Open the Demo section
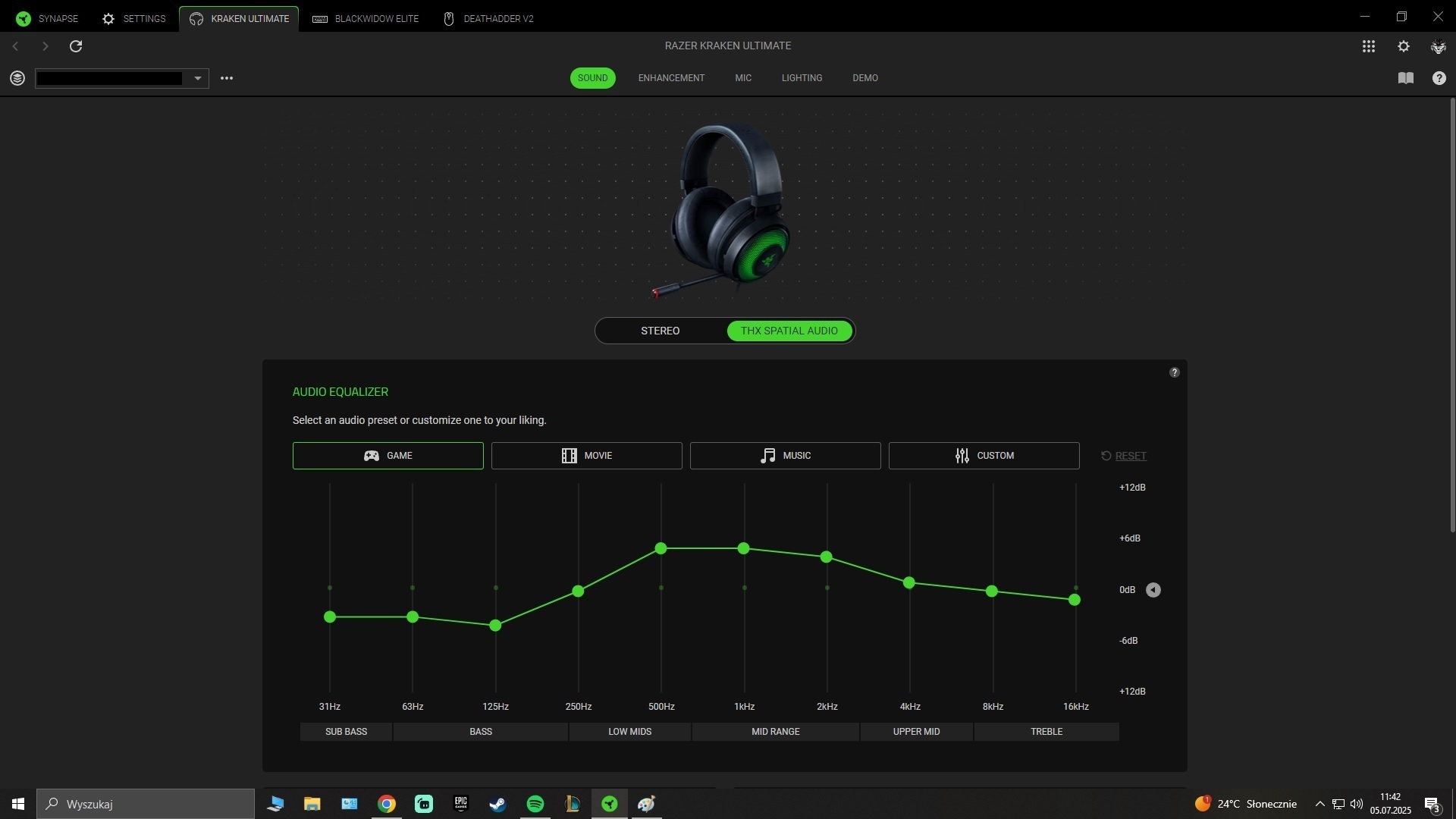Screen dimensions: 1456x819 point(865,78)
